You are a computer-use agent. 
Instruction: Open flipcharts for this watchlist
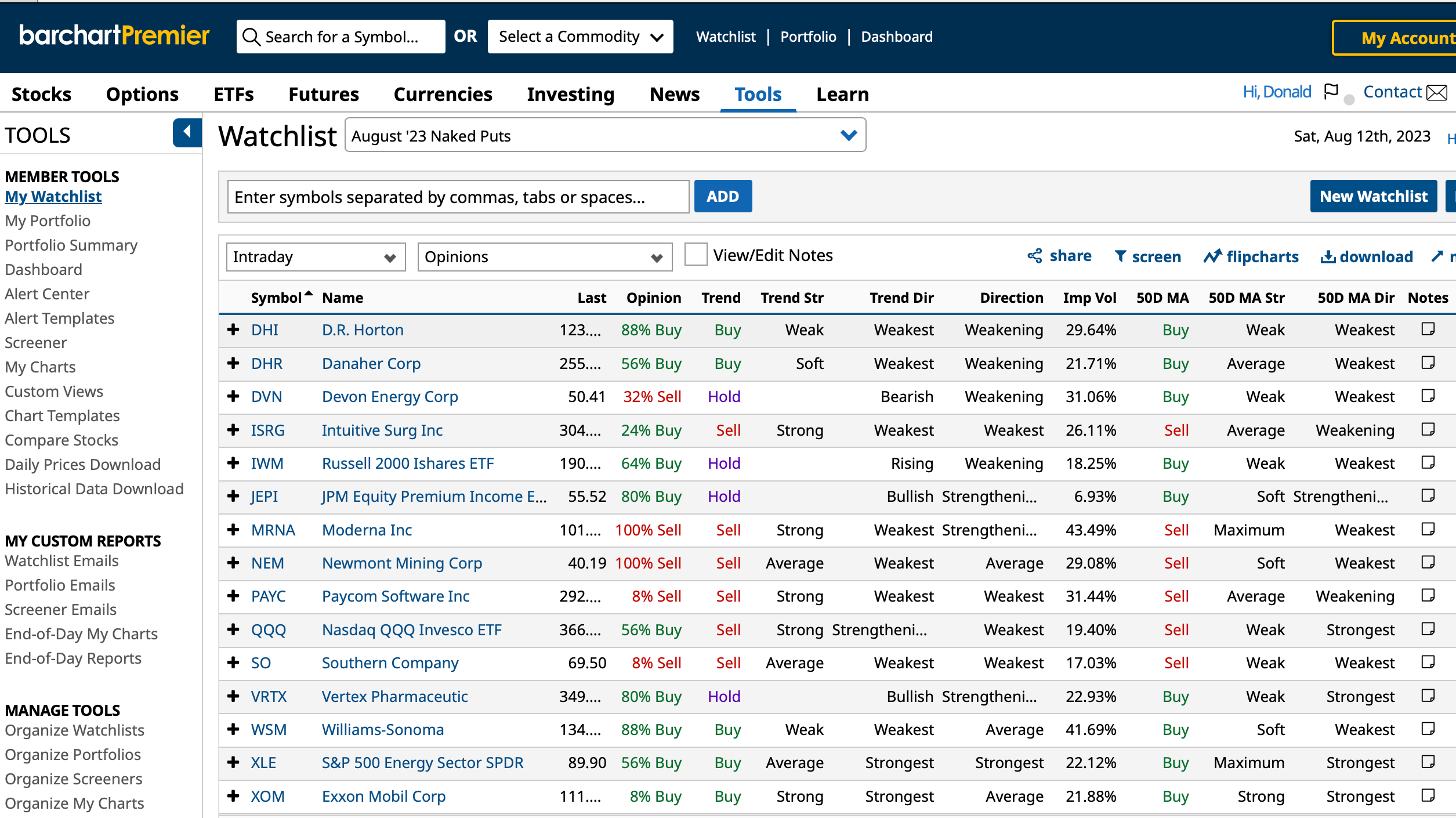(1251, 256)
